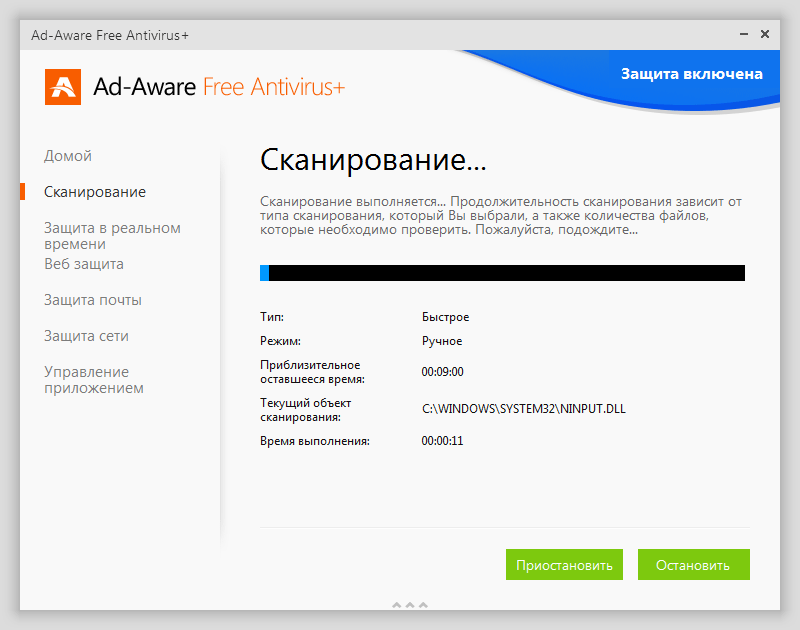Click the scan type value Быстрое

tap(445, 317)
